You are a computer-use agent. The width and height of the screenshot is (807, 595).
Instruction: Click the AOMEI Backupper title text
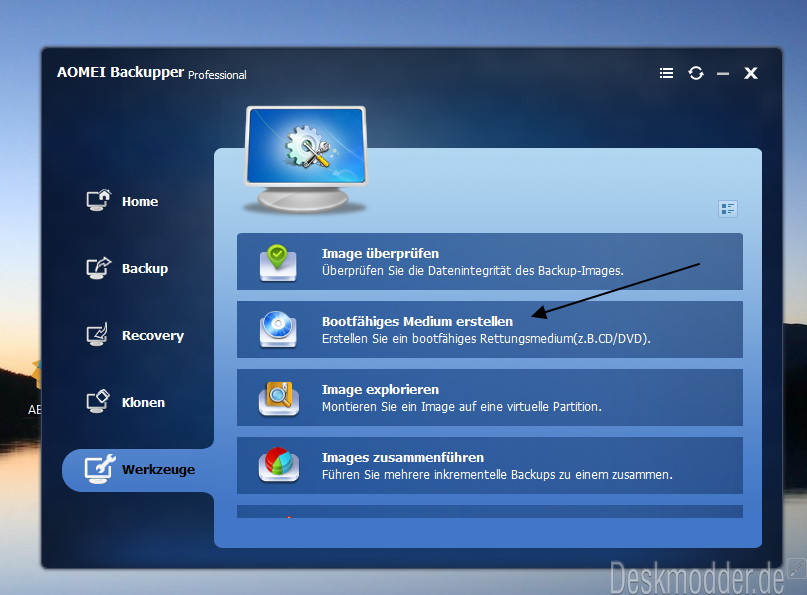click(x=120, y=72)
